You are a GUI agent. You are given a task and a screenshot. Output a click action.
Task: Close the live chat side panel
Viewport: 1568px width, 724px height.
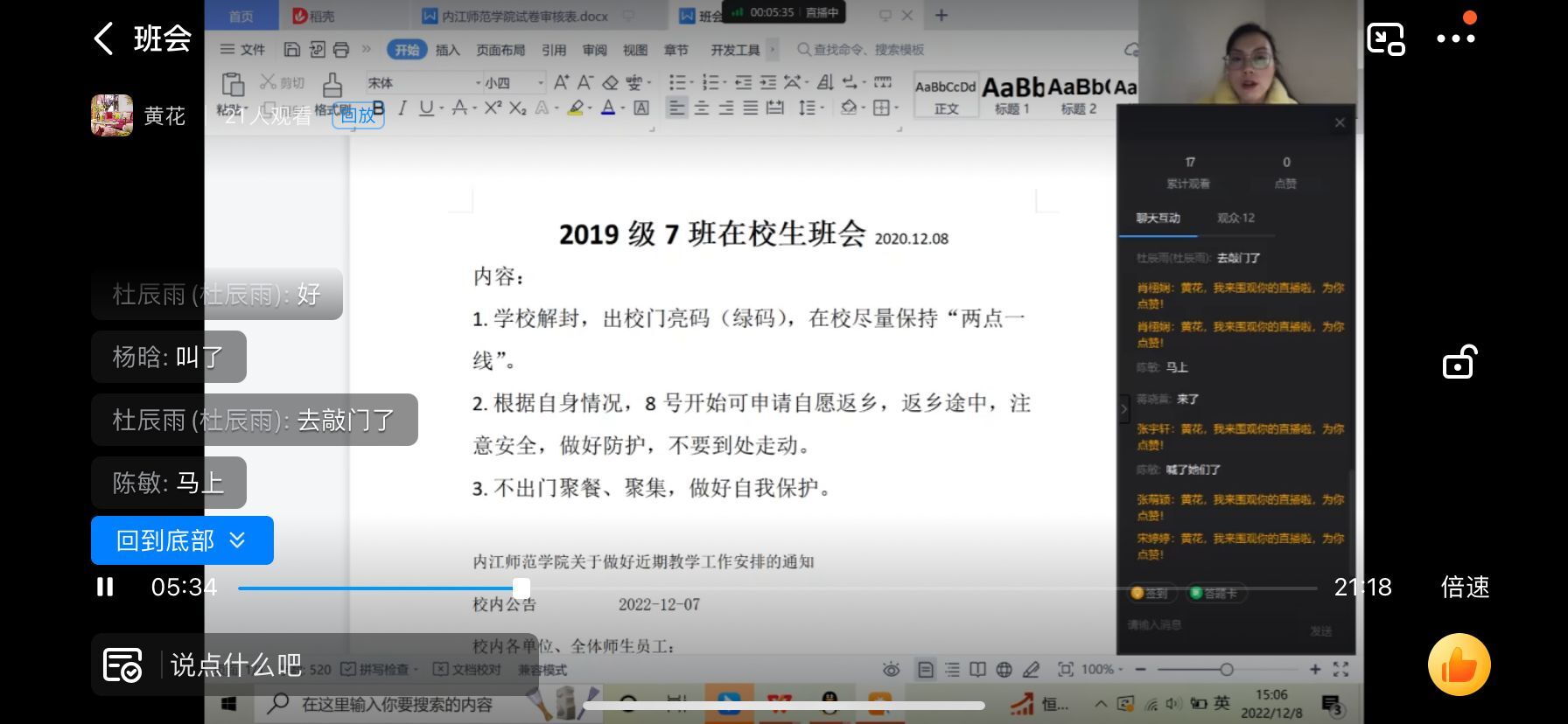[x=1339, y=122]
